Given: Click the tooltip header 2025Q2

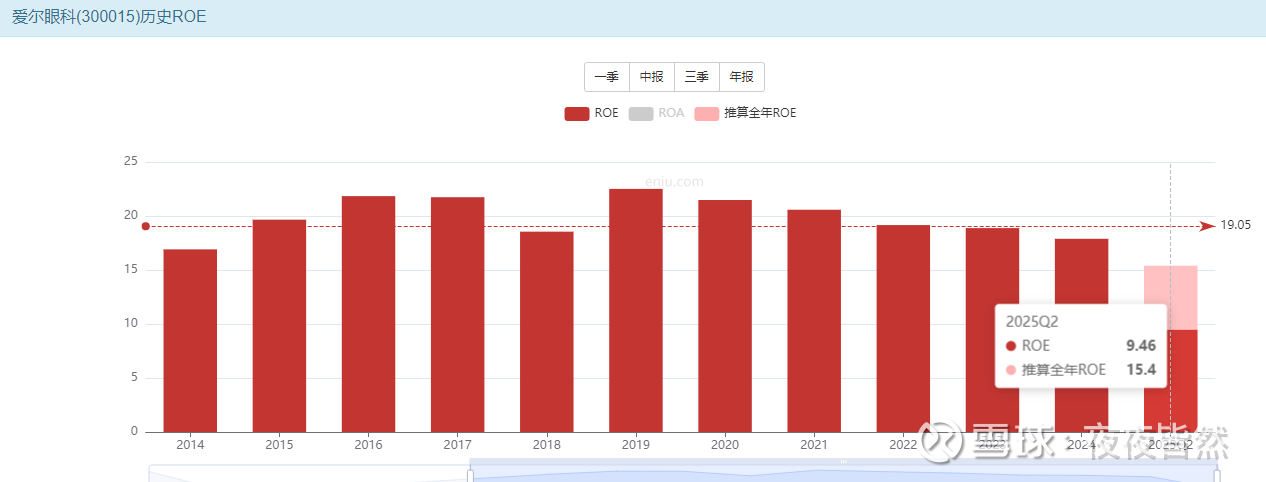Looking at the screenshot, I should coord(1032,321).
